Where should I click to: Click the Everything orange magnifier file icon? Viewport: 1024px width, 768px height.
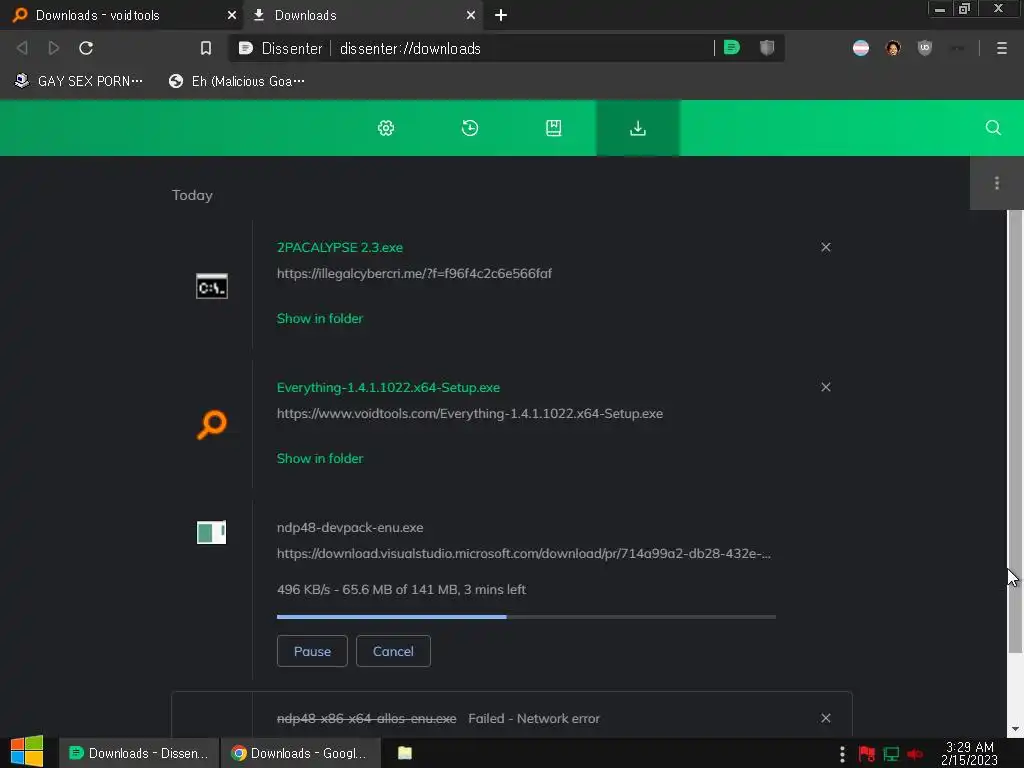click(212, 424)
